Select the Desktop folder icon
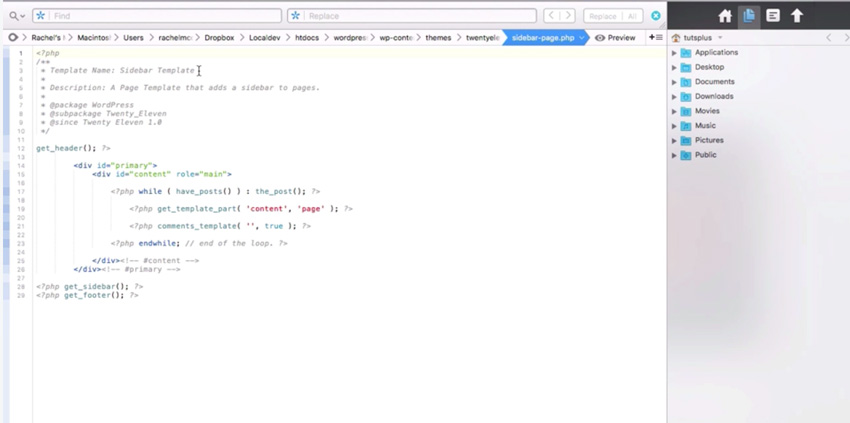The height and width of the screenshot is (423, 850). (686, 67)
